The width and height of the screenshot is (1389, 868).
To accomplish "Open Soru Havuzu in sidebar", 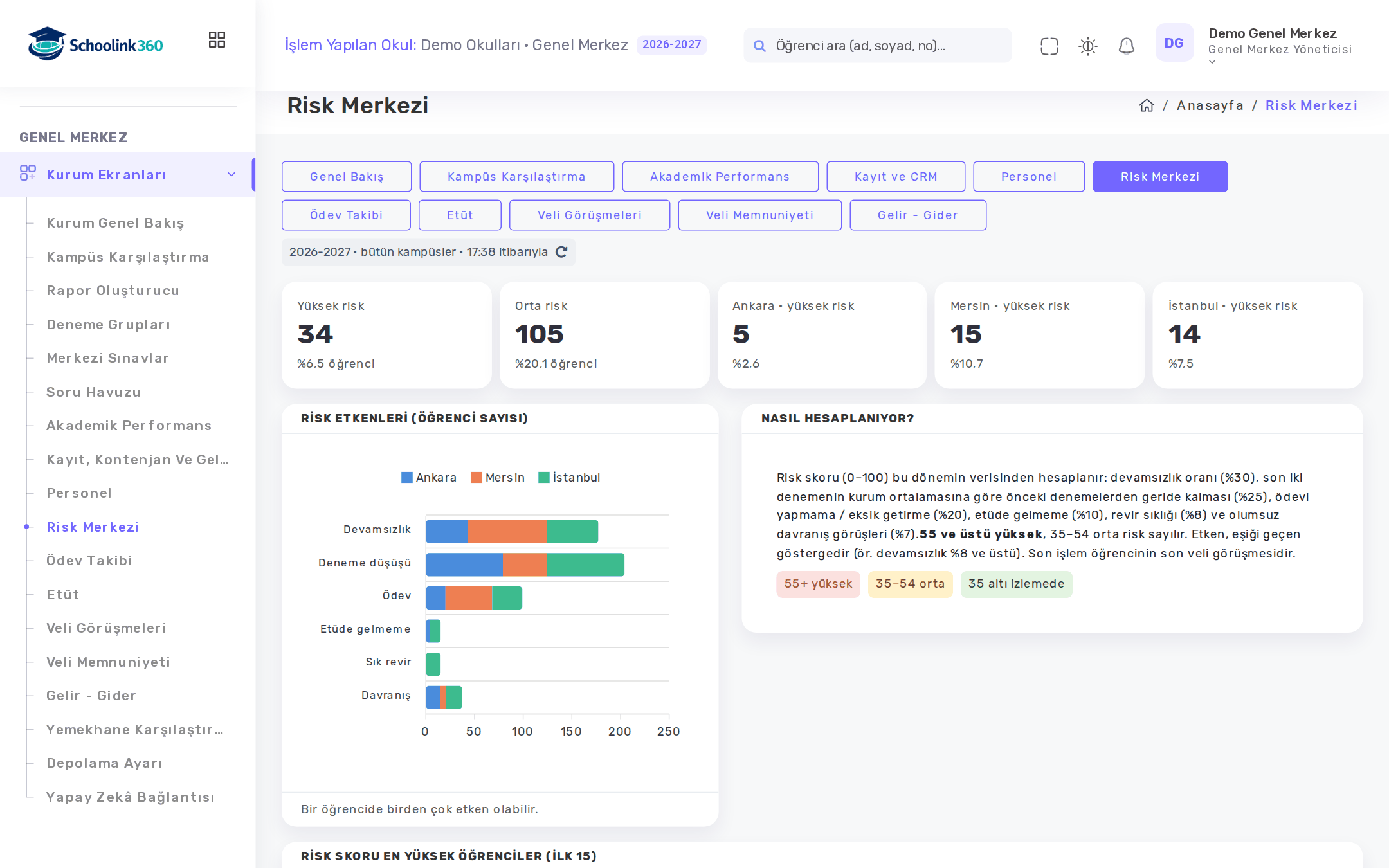I will (94, 392).
